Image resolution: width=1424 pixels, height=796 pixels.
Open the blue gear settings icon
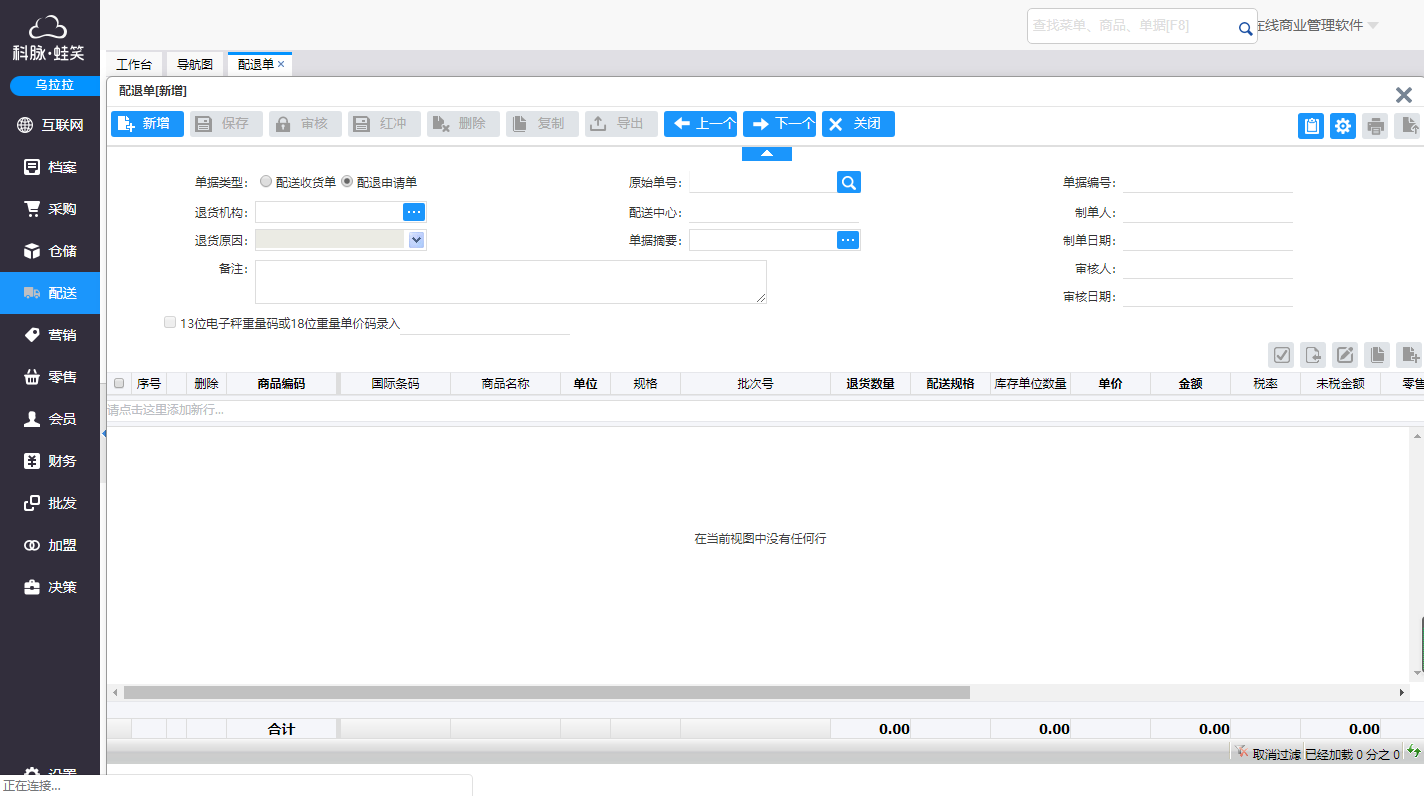point(1343,126)
